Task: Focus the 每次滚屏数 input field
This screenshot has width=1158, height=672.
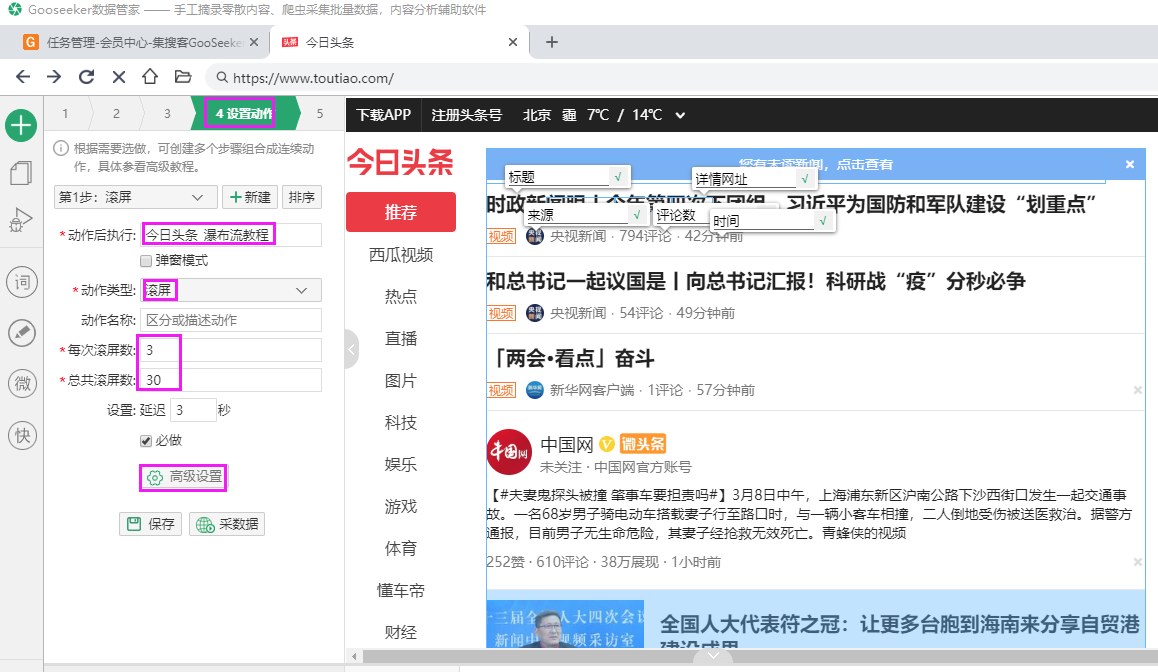Action: [x=231, y=350]
